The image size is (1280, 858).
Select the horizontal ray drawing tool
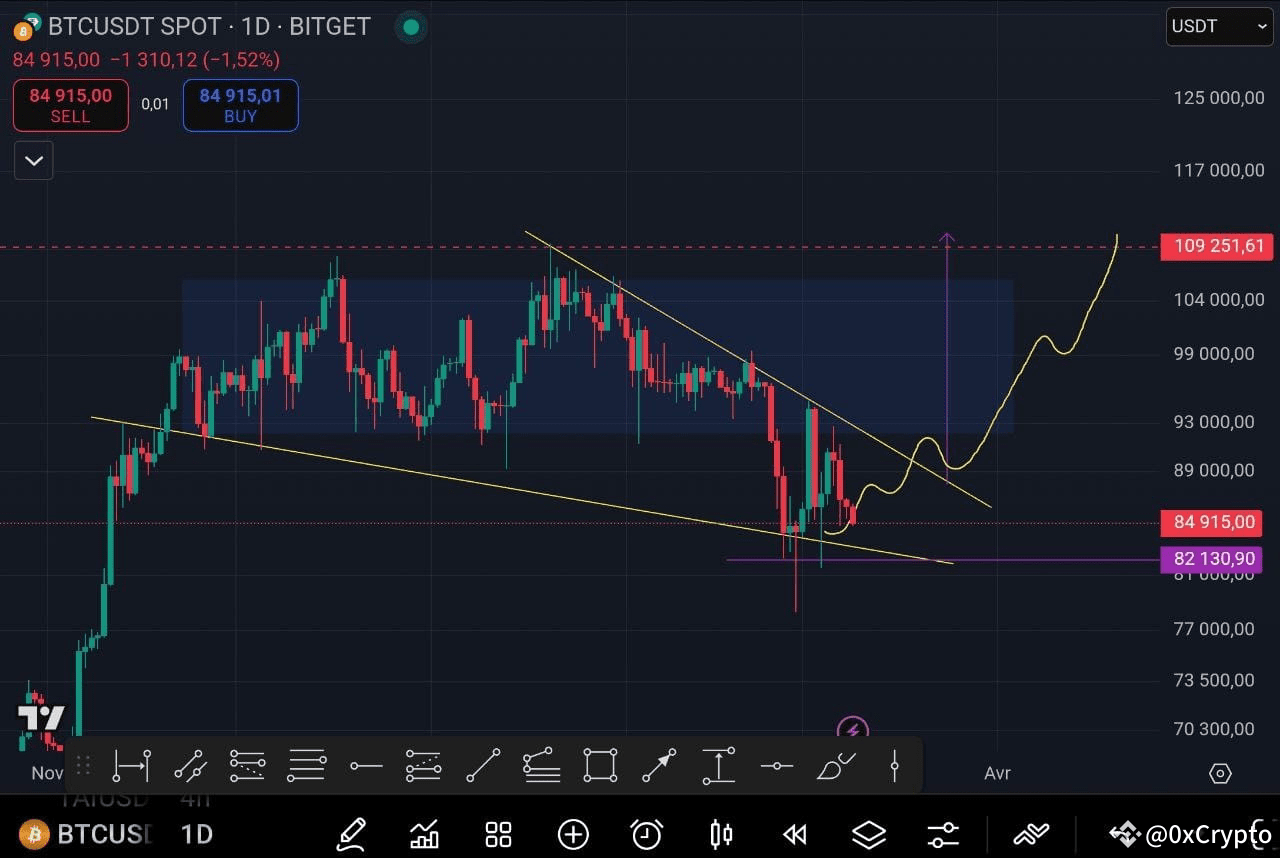pyautogui.click(x=366, y=766)
